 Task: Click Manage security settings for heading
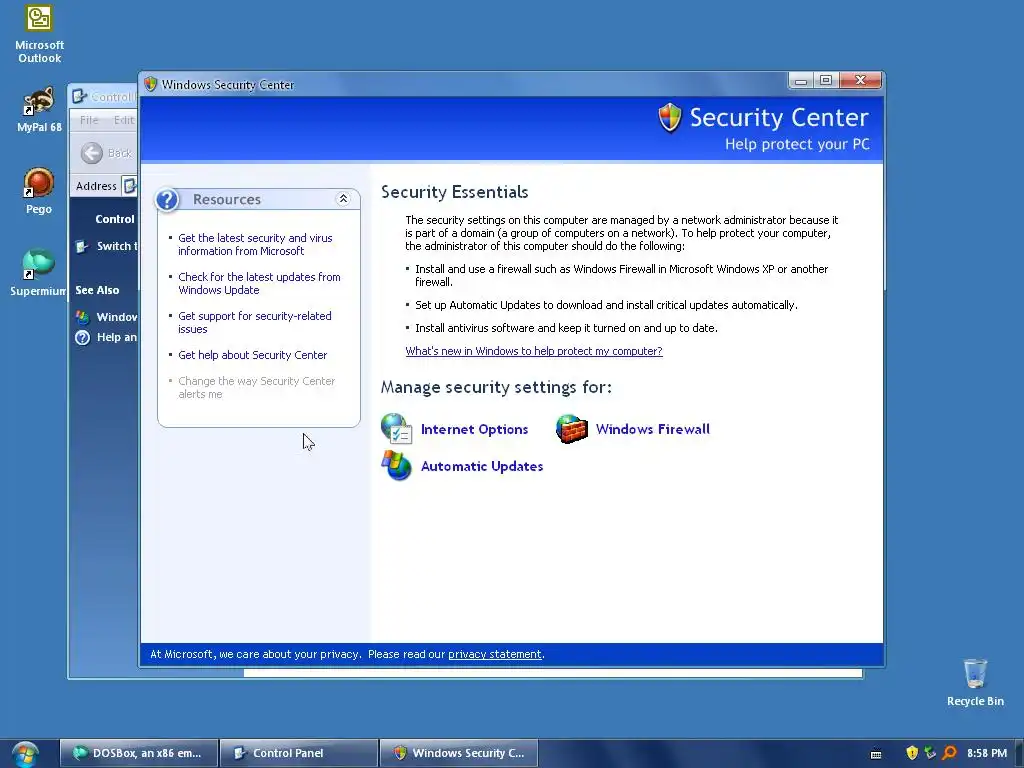(496, 387)
